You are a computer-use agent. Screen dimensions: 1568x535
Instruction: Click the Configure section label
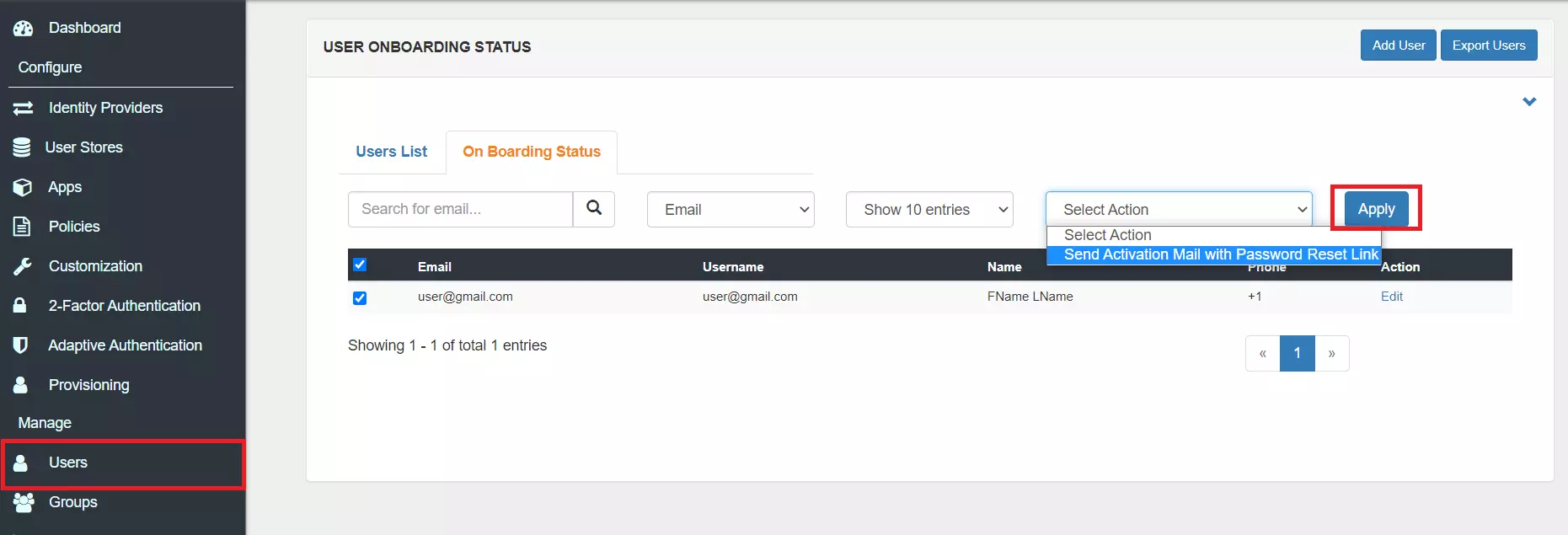(x=50, y=67)
